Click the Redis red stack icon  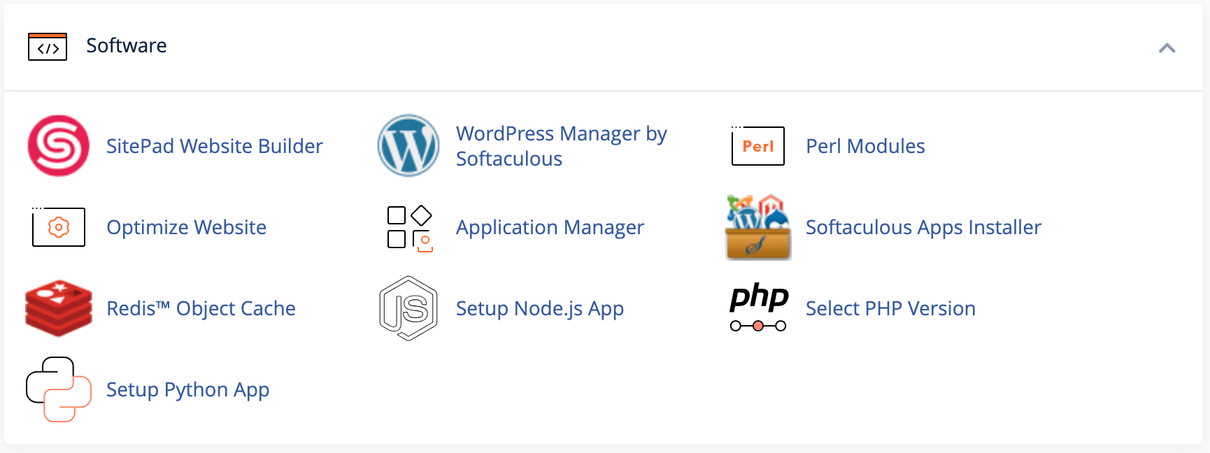58,309
